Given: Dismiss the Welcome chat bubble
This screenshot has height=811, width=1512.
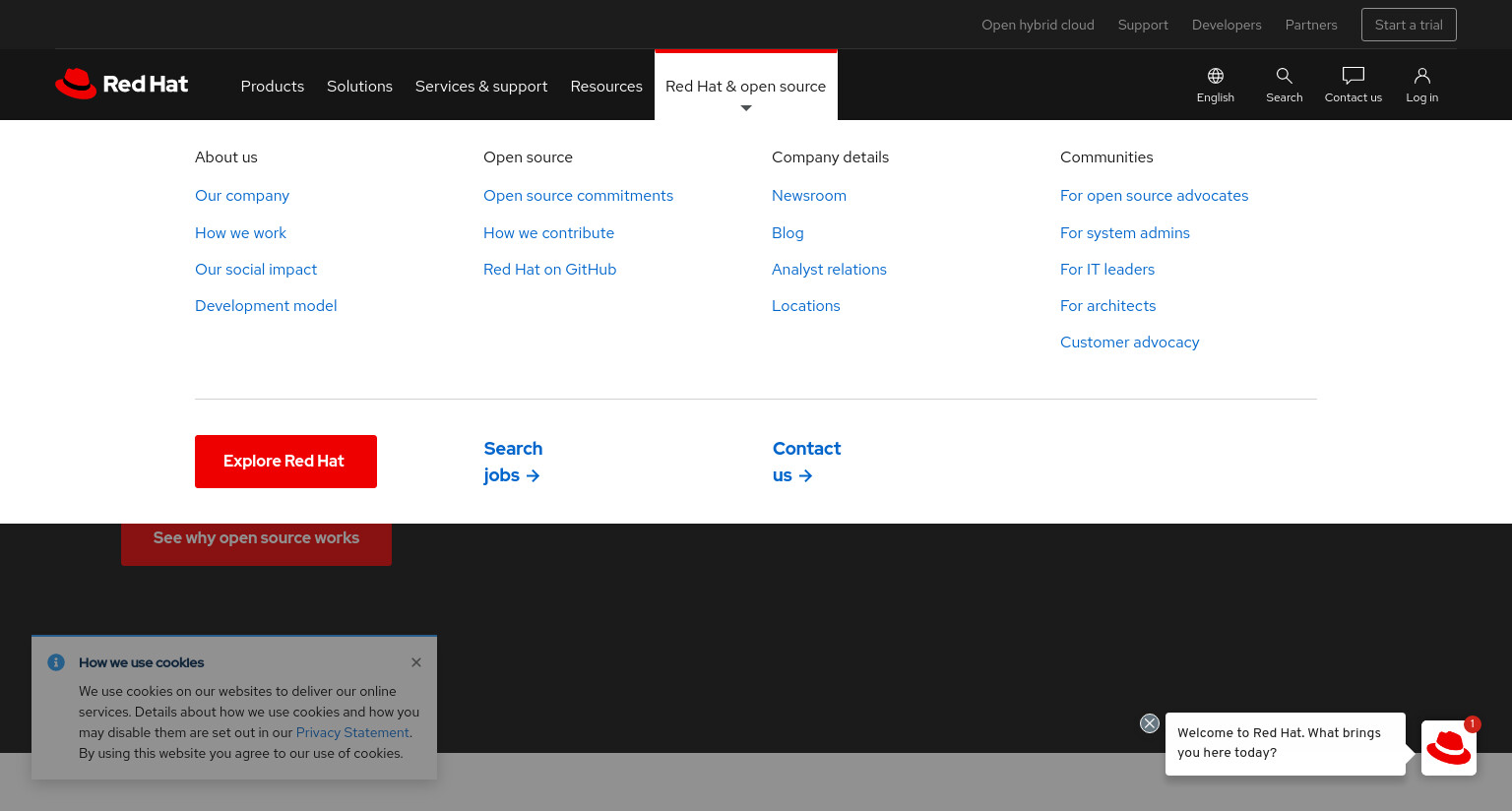Looking at the screenshot, I should pos(1150,723).
